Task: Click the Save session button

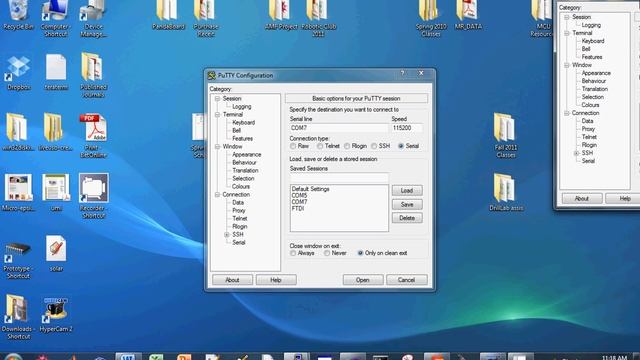Action: (407, 204)
